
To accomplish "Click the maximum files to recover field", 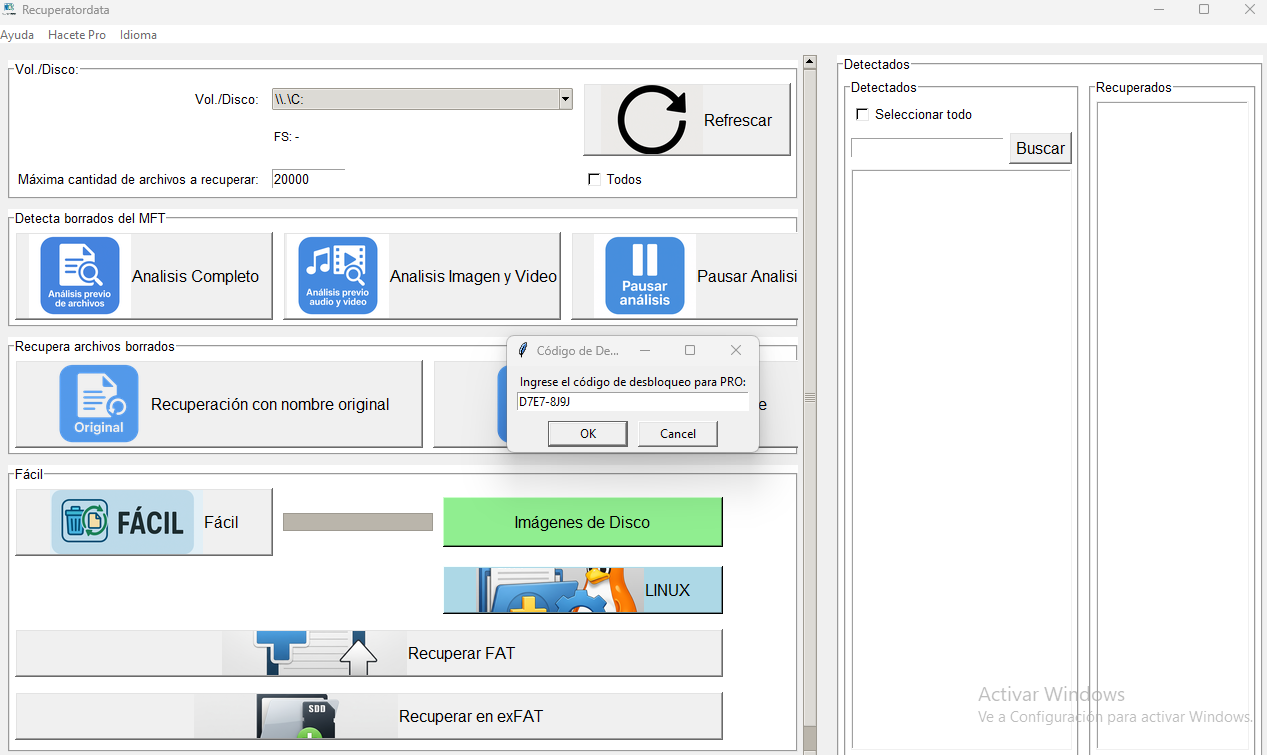I will coord(308,179).
